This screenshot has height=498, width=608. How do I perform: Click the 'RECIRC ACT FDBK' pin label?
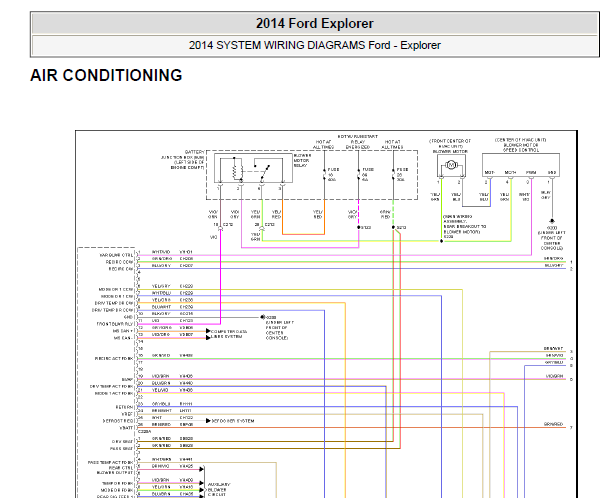point(114,359)
